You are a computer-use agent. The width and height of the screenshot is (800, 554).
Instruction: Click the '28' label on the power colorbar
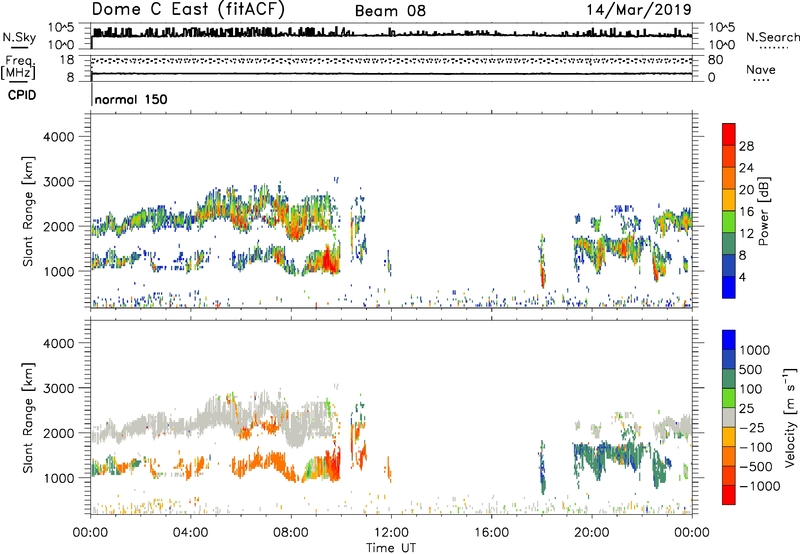(746, 146)
